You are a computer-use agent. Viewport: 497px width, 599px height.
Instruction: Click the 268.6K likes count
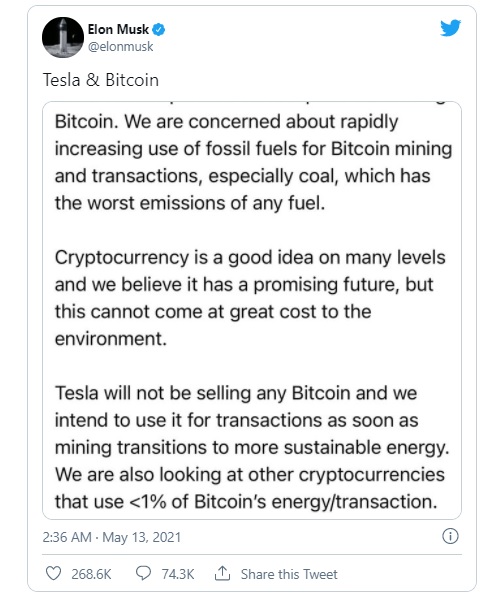pos(91,574)
